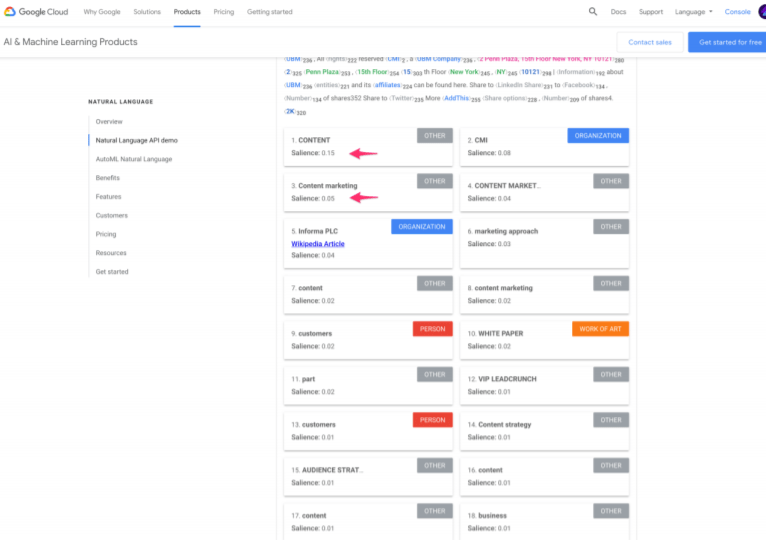Open the Support link
766x540 pixels.
(x=651, y=12)
